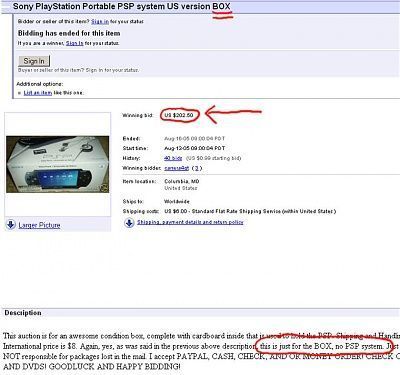Click 'Bidding has ended for this item' text
Viewport: 400px width, 375px height.
point(69,33)
